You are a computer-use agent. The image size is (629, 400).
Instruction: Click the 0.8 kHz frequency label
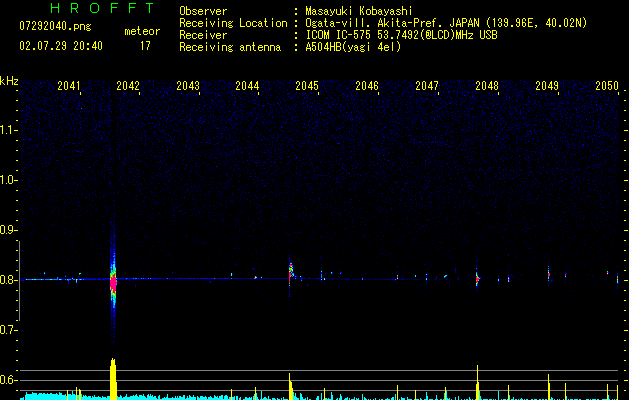(8, 280)
